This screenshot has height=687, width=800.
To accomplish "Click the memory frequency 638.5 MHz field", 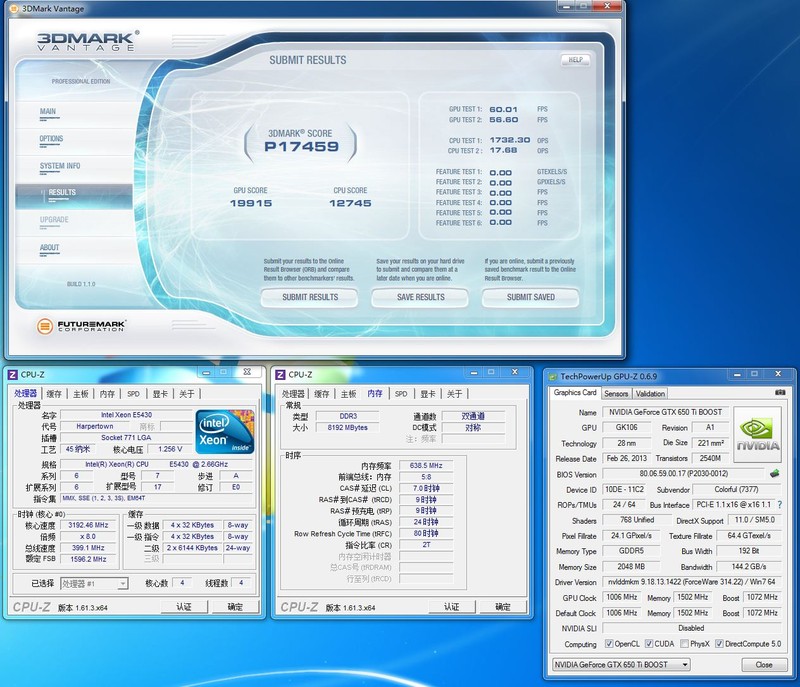I will click(426, 465).
